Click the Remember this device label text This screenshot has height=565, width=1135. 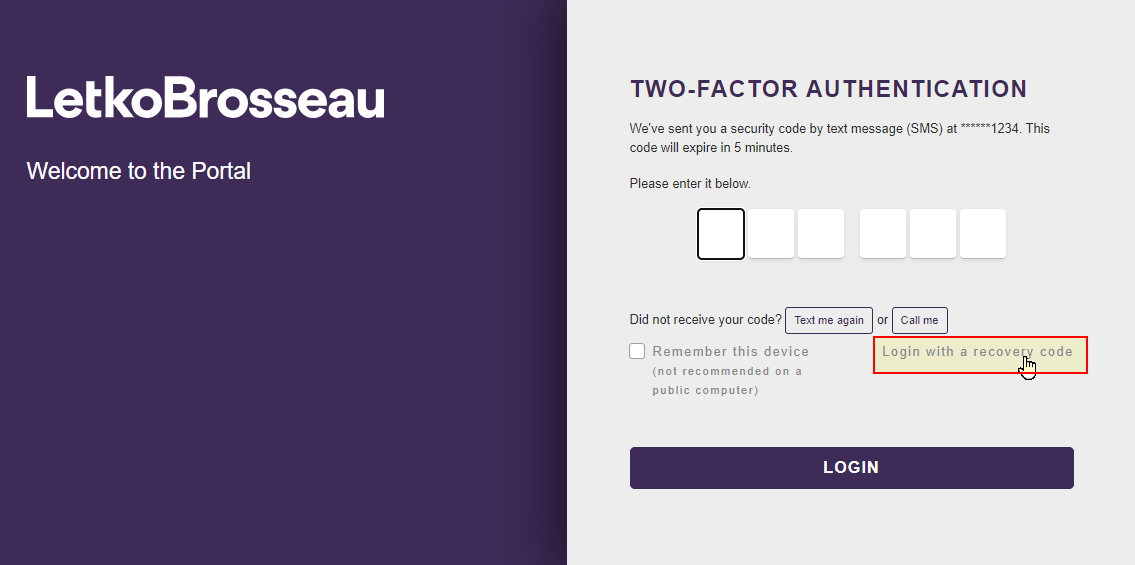click(x=730, y=352)
